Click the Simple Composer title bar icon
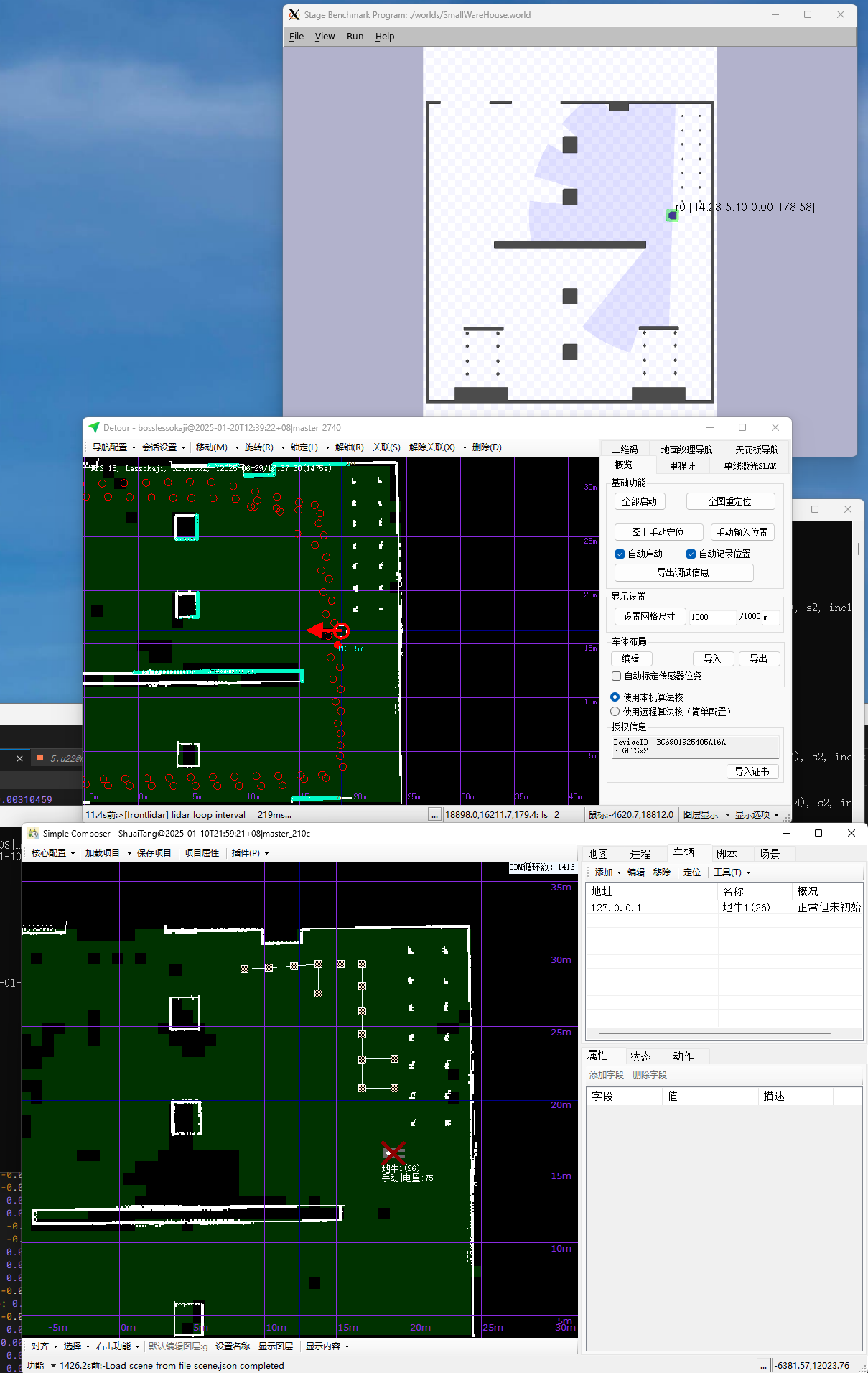 [x=33, y=833]
